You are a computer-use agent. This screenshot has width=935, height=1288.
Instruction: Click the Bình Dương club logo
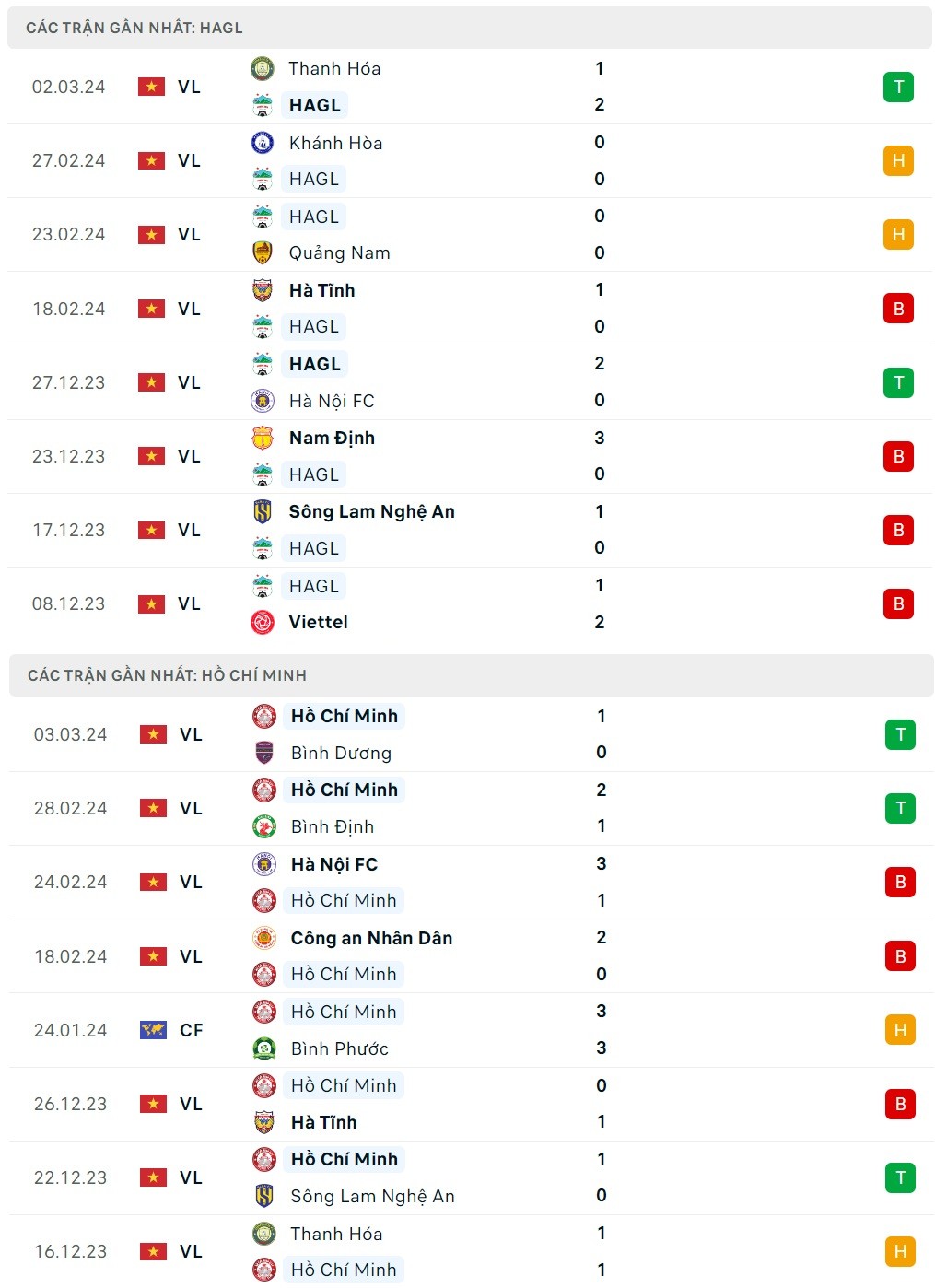click(264, 753)
